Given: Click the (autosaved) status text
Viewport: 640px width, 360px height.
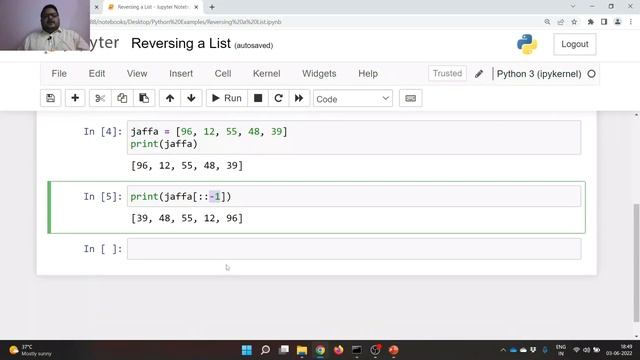Looking at the screenshot, I should click(x=253, y=45).
